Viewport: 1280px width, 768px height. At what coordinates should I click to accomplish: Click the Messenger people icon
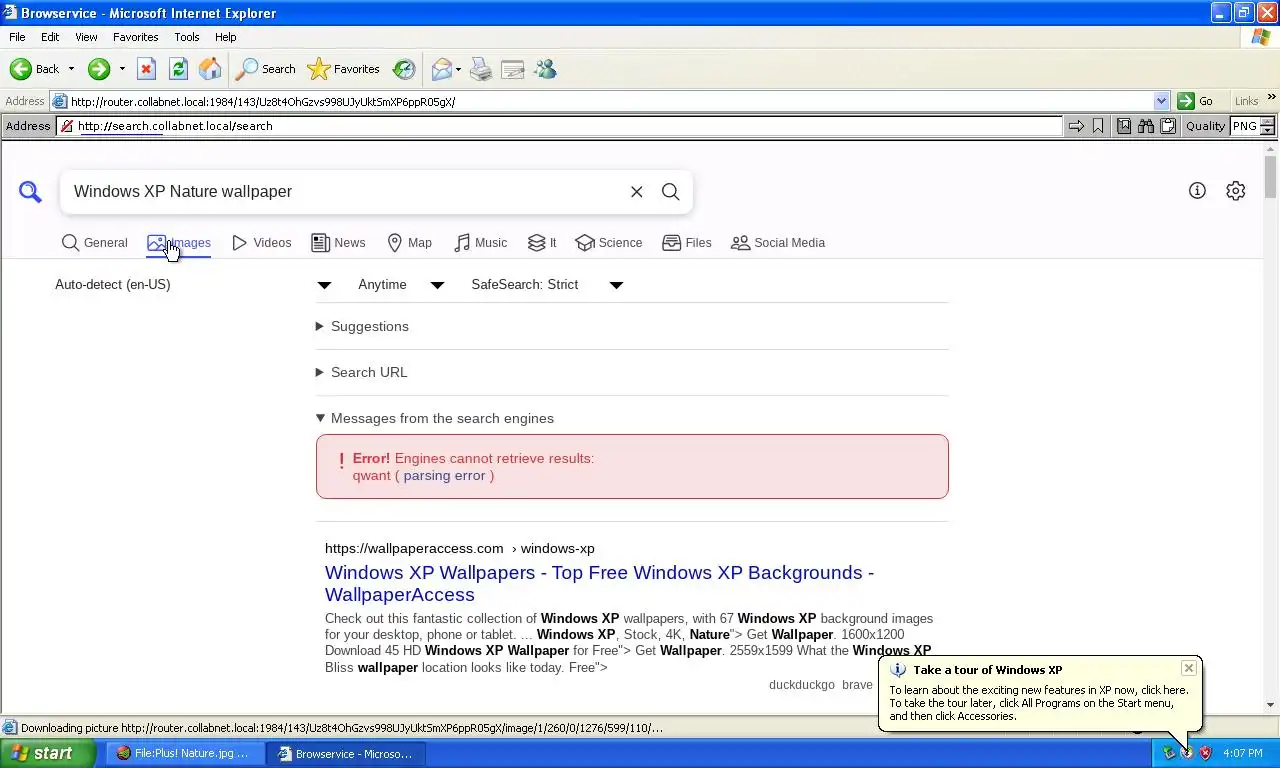[x=545, y=69]
